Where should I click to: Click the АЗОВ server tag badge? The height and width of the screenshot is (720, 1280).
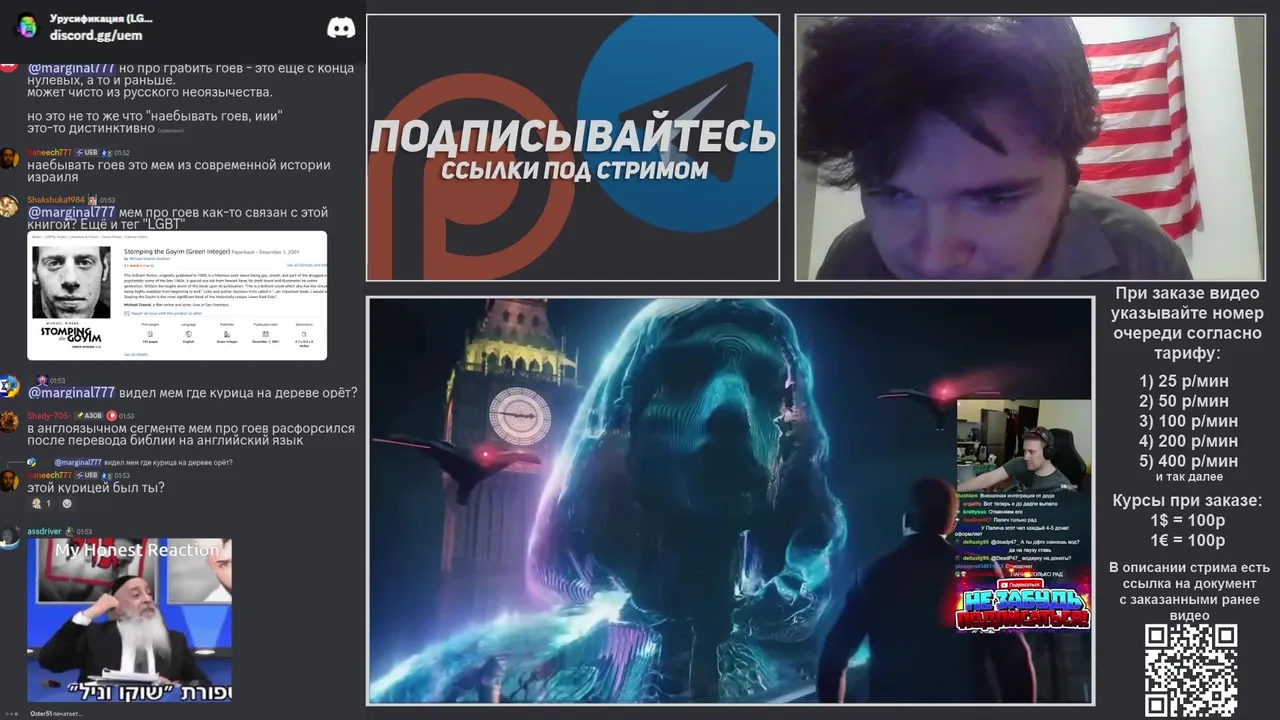(x=90, y=415)
